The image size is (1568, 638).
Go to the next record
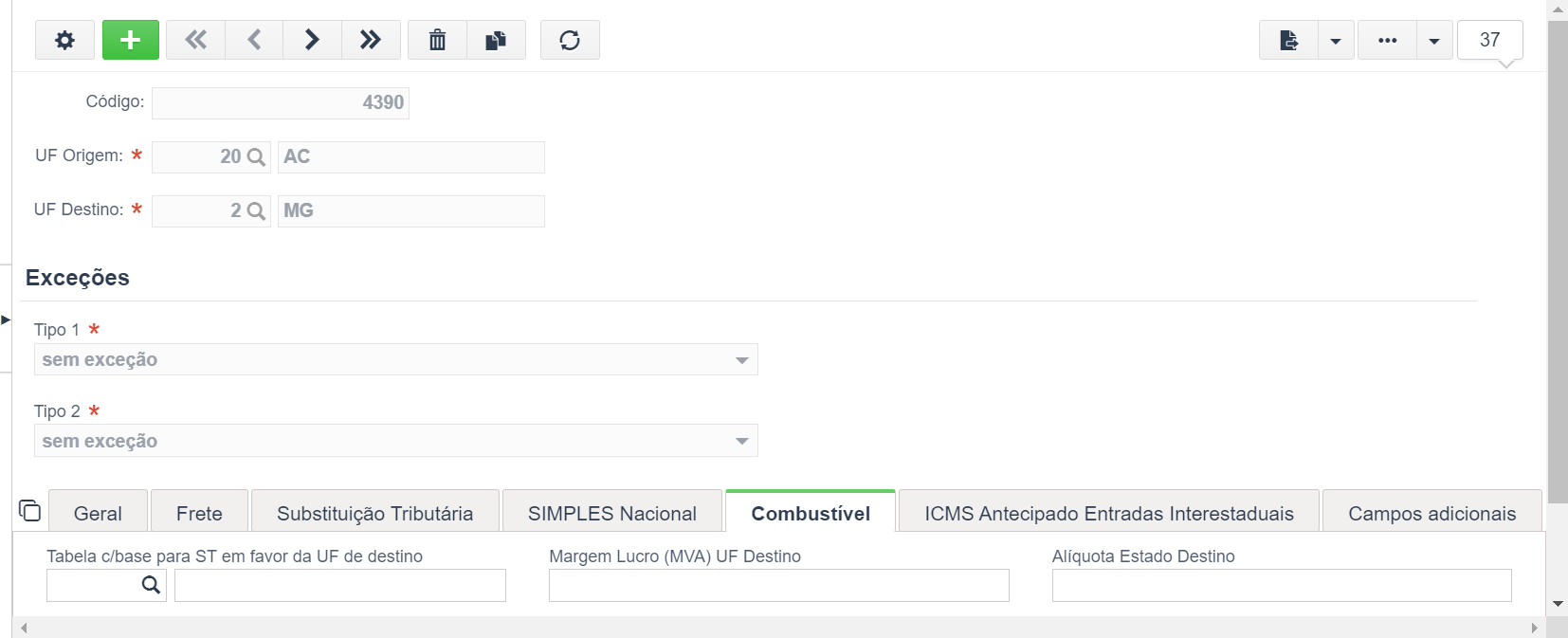click(x=312, y=40)
